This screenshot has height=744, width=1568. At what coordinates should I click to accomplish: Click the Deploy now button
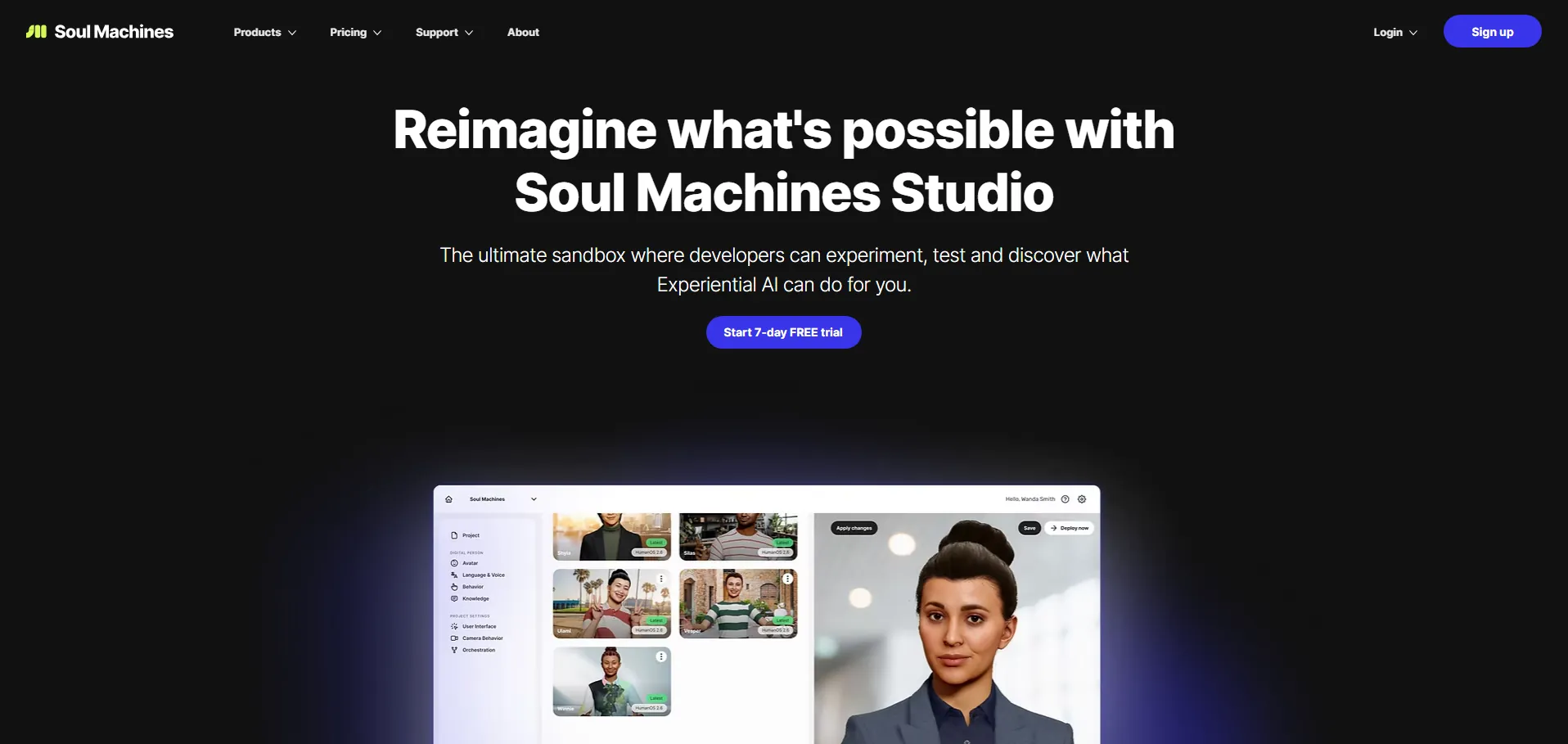1070,528
